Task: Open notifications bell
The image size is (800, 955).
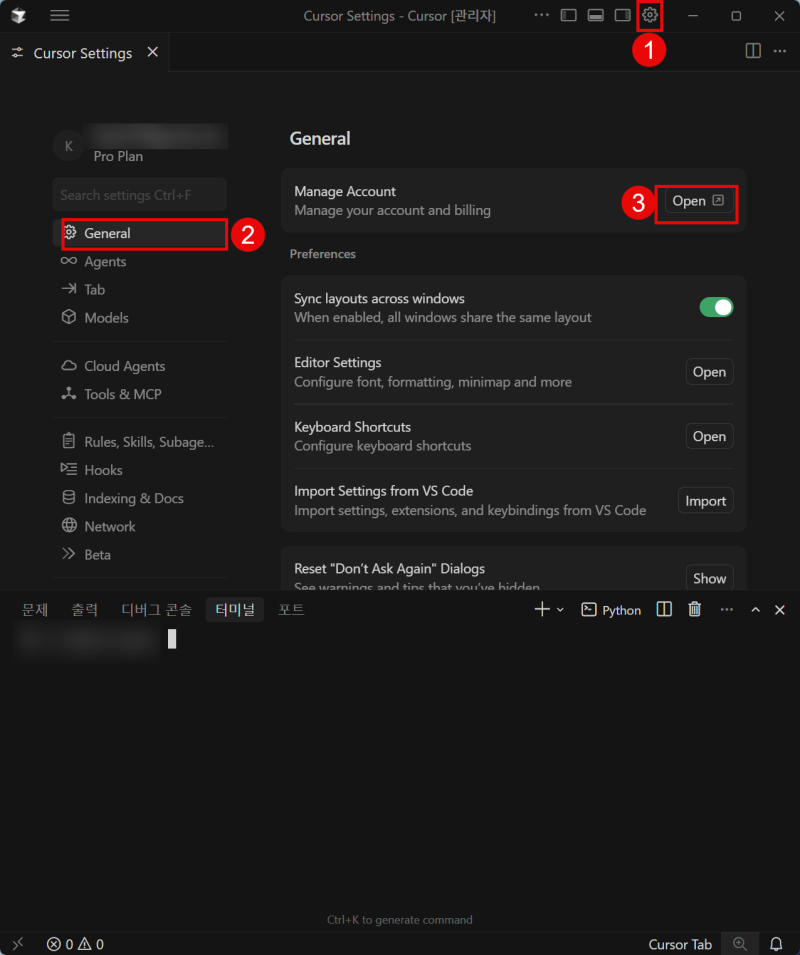Action: (x=776, y=944)
